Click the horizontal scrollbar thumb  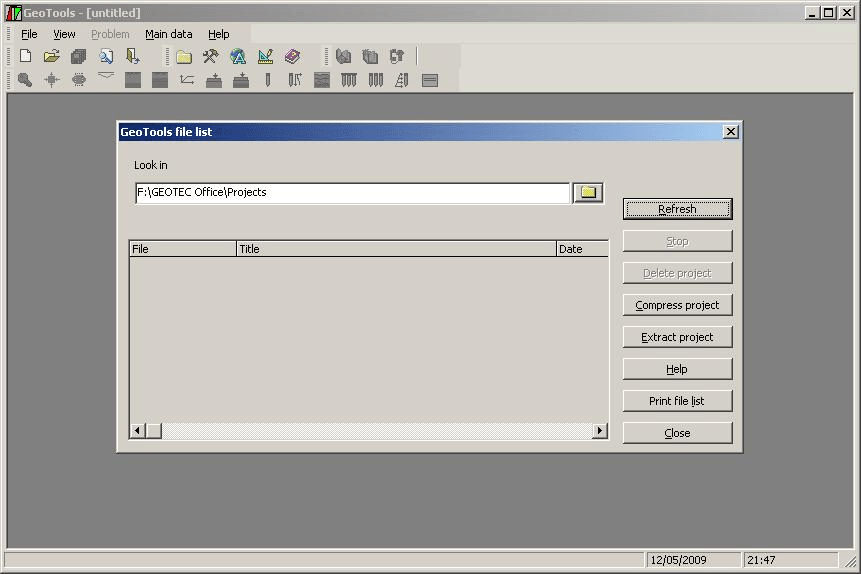154,431
